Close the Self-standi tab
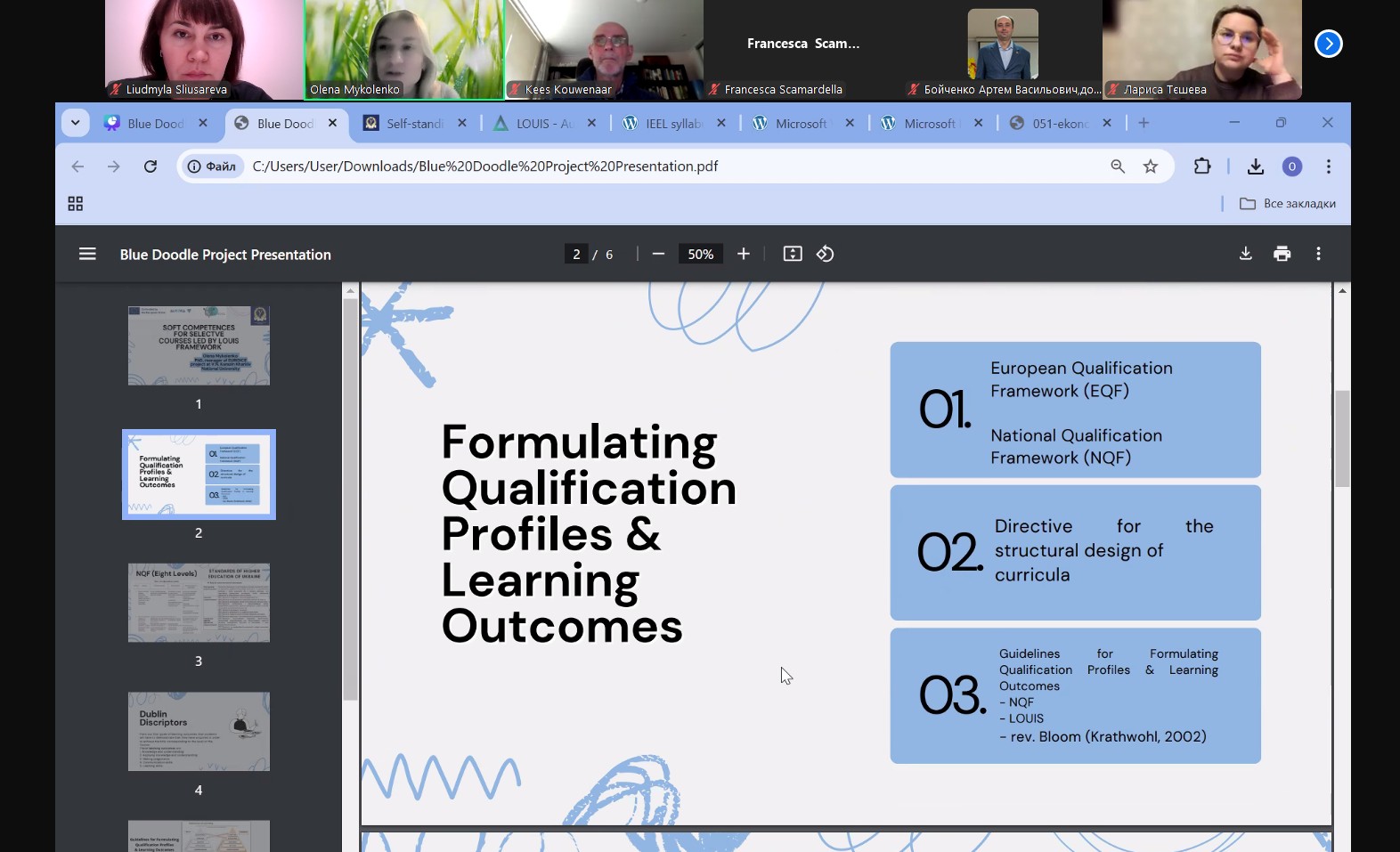 [462, 123]
